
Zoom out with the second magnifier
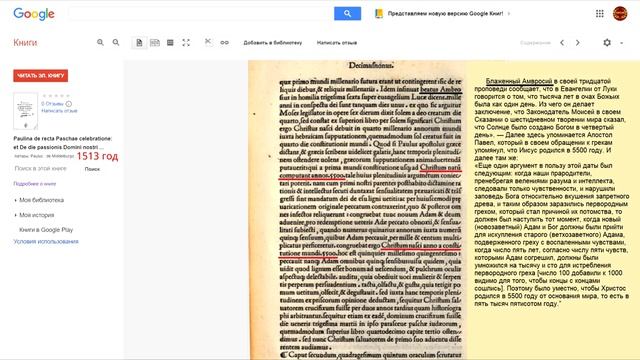[116, 42]
